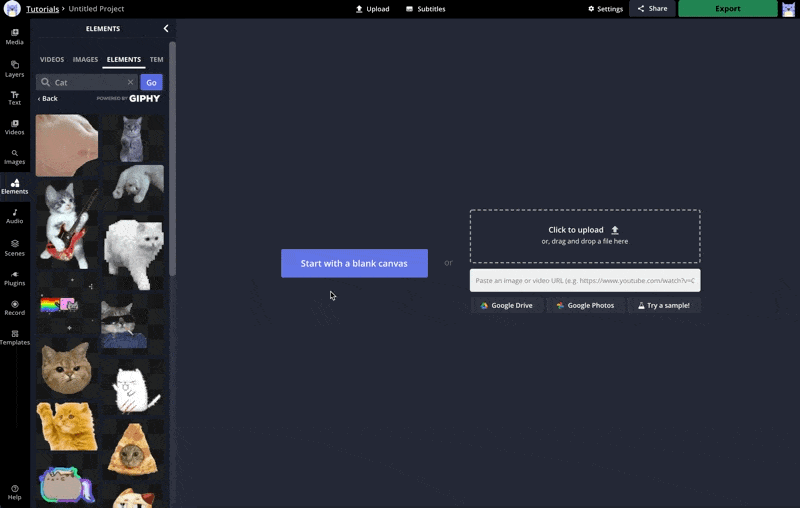Open the Plugins panel icon
Screen dimensions: 800x508
point(14,277)
